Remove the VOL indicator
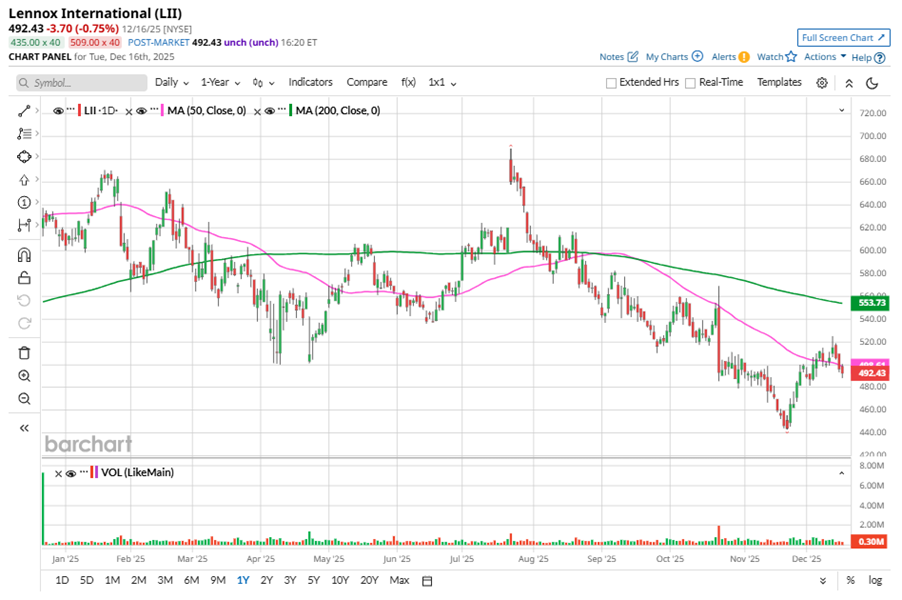Screen dimensions: 902x600 58,474
